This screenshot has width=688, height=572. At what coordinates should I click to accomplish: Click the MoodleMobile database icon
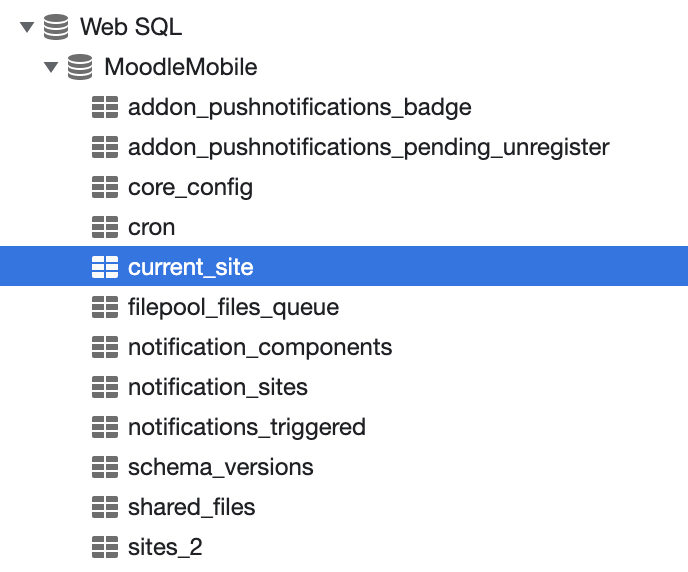click(80, 67)
